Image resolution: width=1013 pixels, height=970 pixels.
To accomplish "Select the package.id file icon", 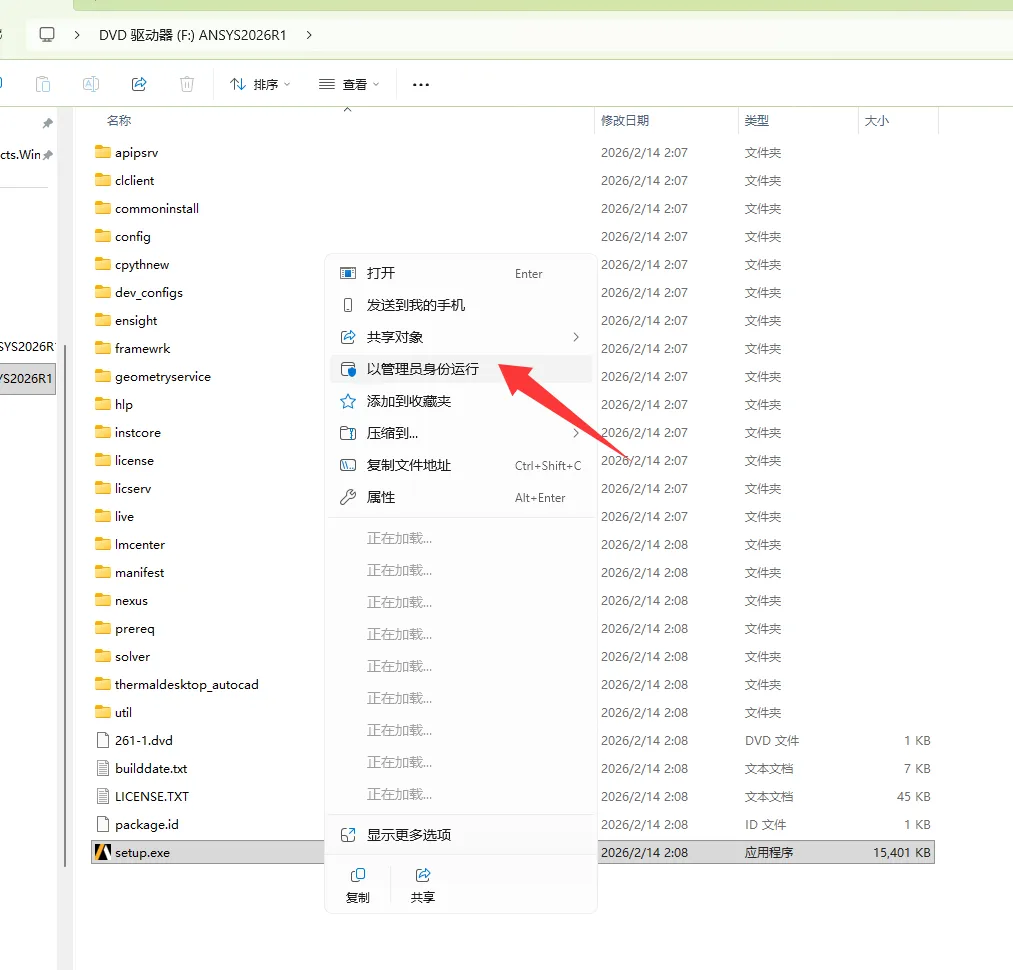I will [x=103, y=825].
